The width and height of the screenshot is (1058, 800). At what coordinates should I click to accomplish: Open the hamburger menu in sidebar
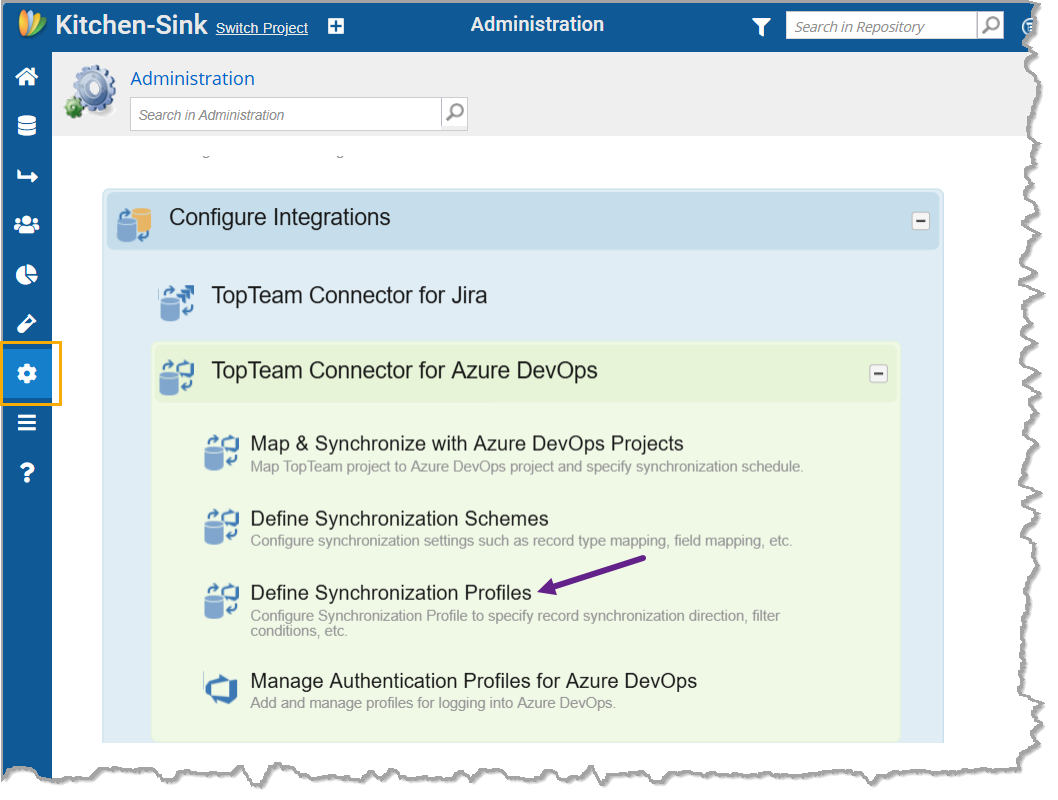[x=27, y=423]
